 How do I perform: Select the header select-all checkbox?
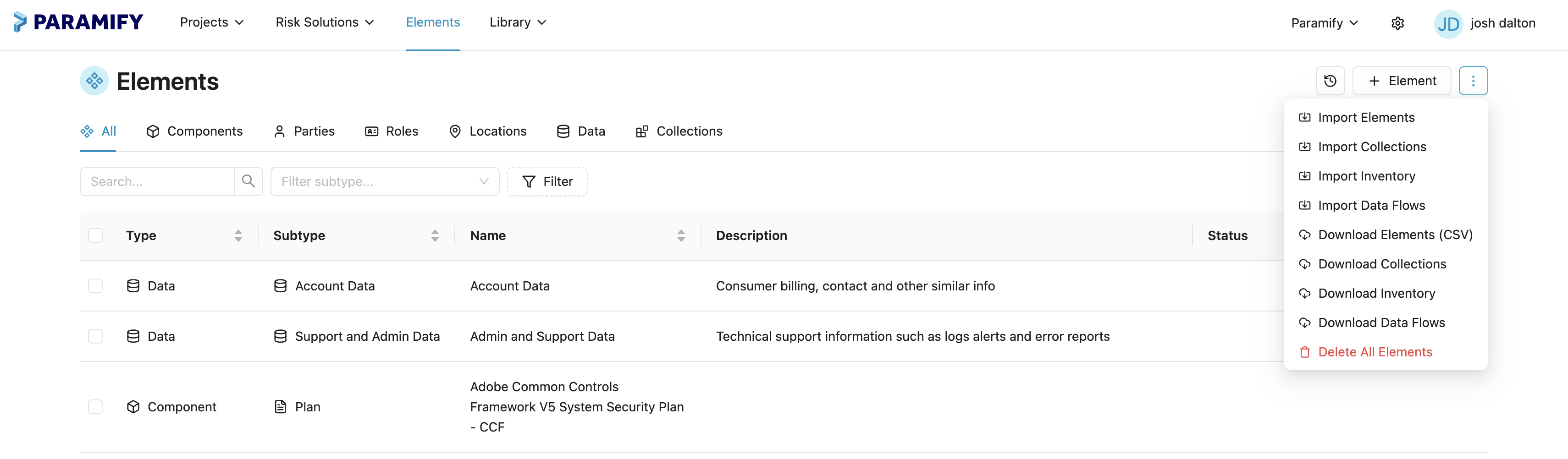(x=95, y=235)
